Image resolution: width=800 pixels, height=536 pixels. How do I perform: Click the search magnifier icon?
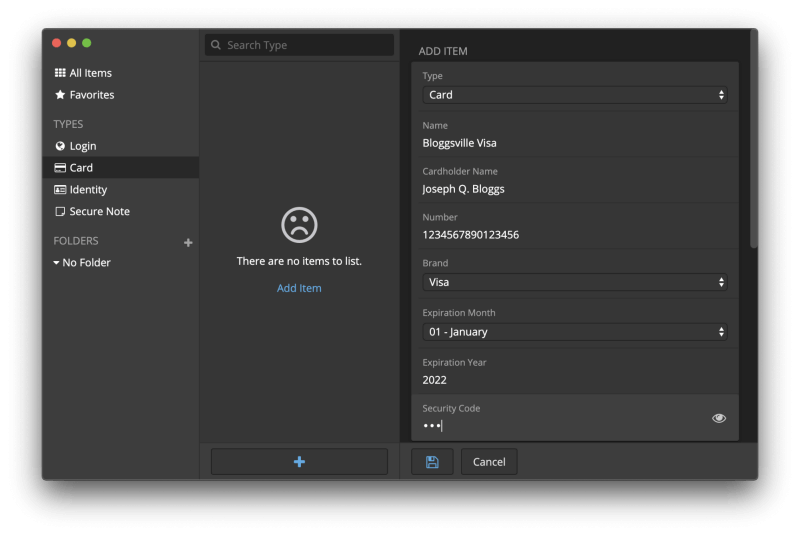coord(216,45)
